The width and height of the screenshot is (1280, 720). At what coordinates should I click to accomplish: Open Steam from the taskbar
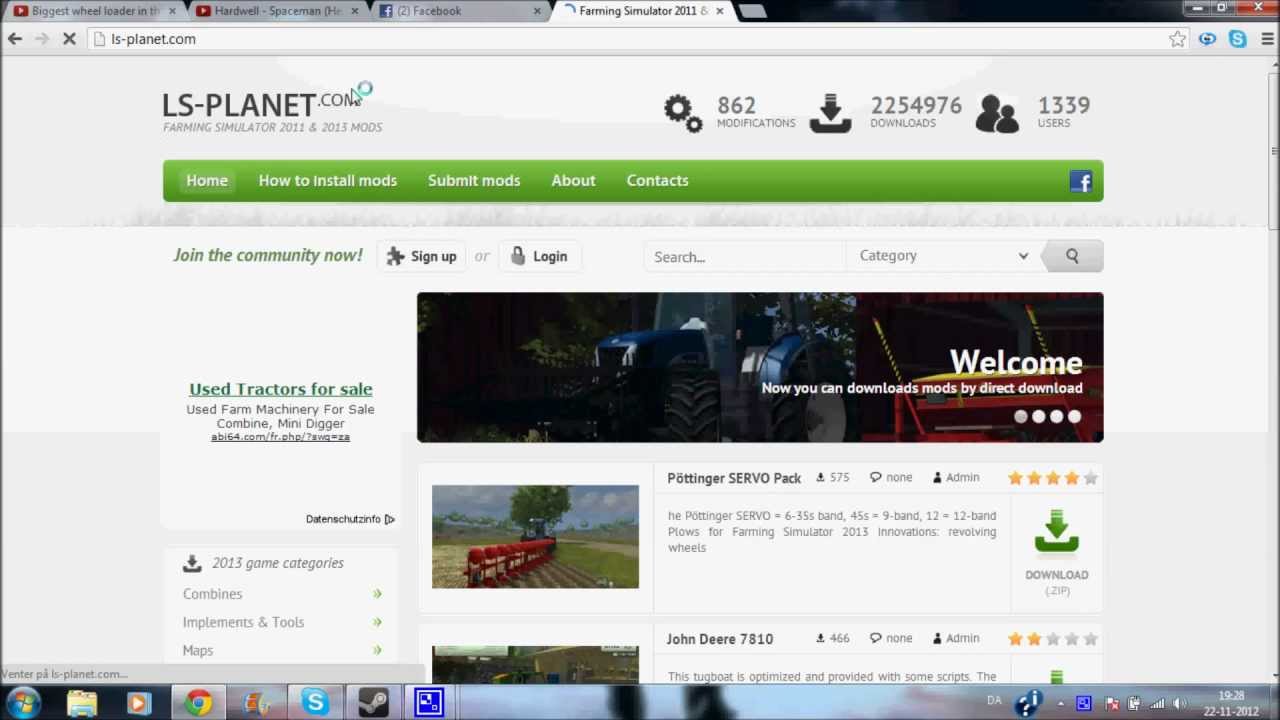[x=373, y=702]
